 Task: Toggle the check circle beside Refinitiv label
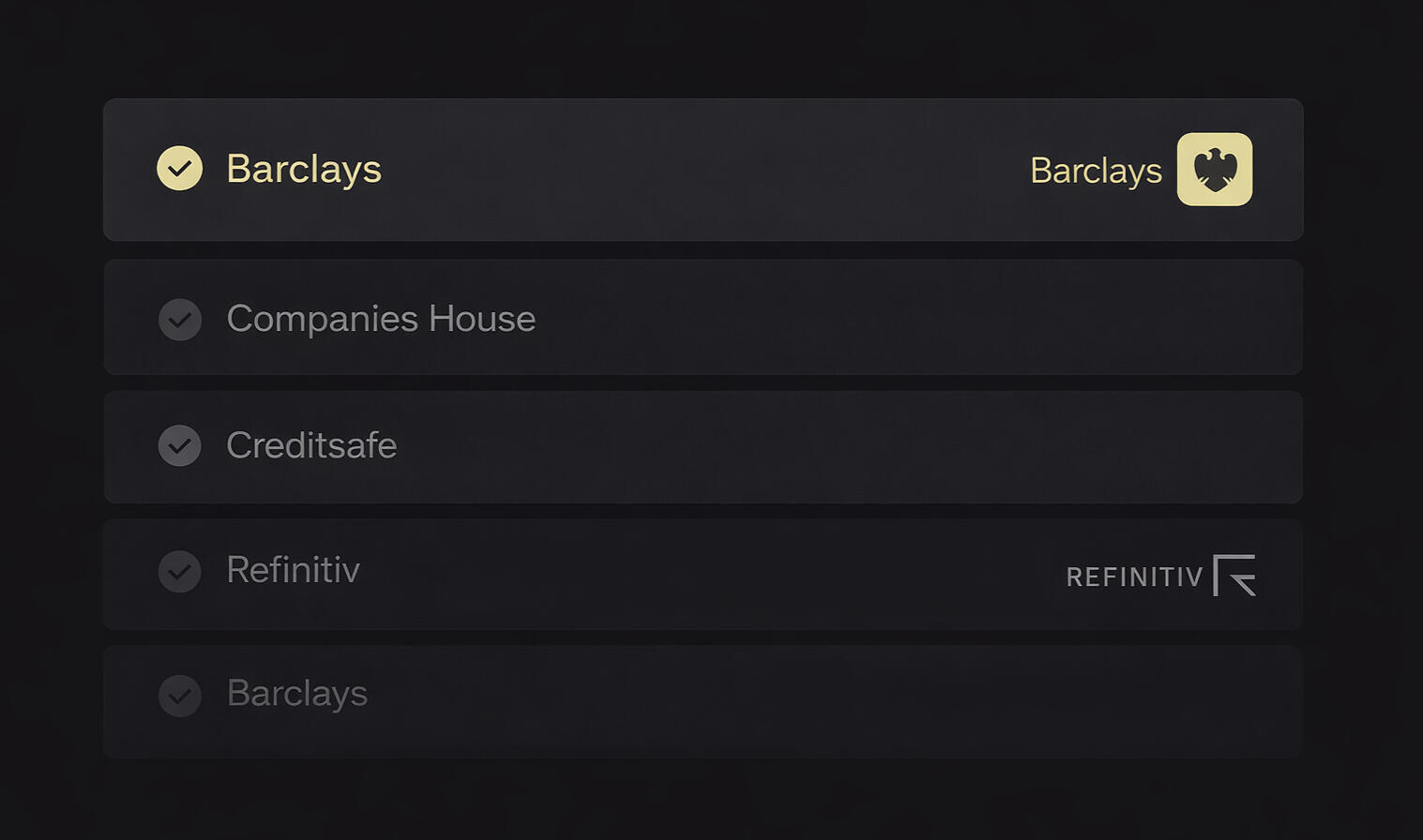179,571
